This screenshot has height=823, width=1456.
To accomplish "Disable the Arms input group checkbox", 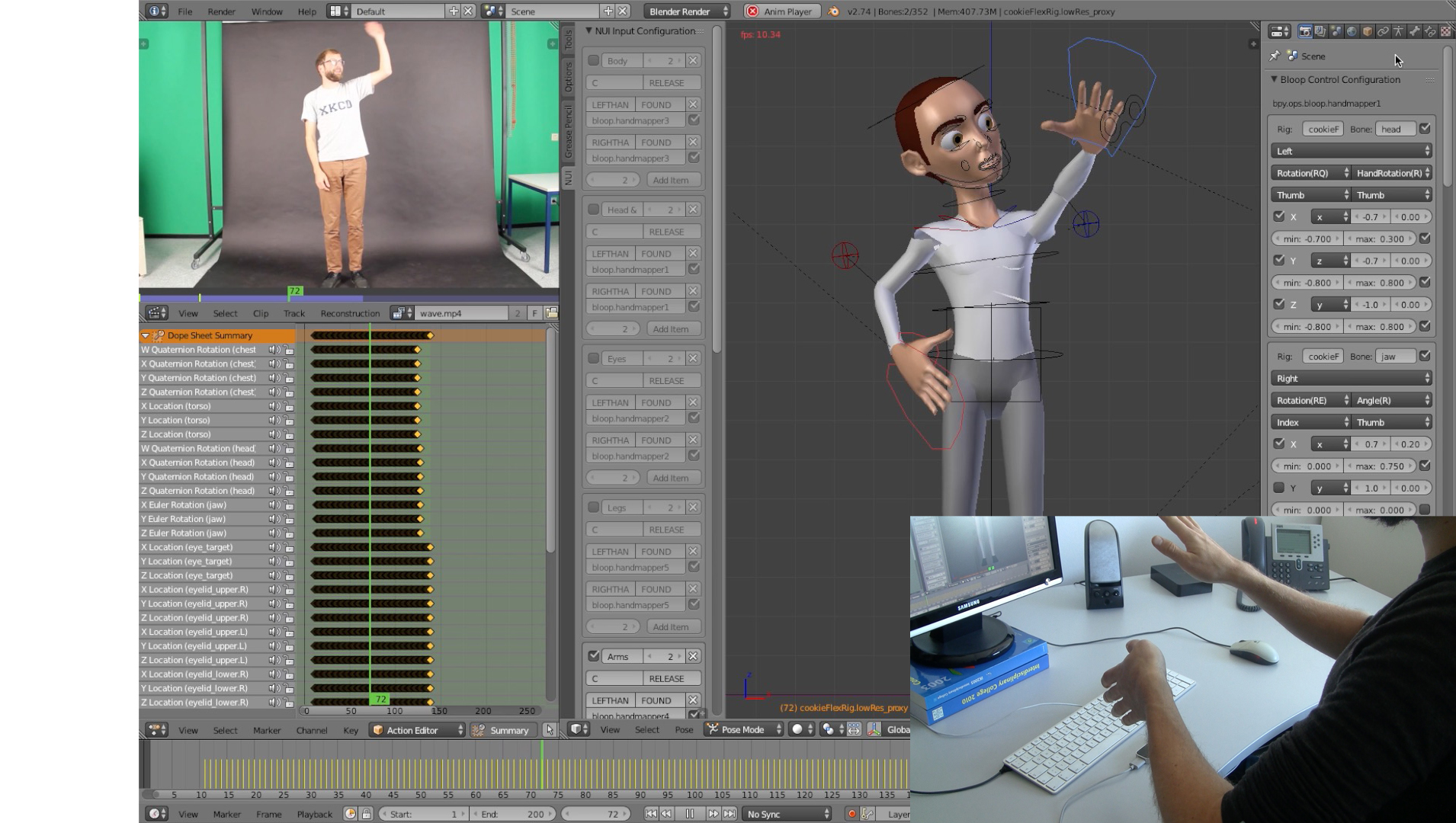I will pos(593,656).
